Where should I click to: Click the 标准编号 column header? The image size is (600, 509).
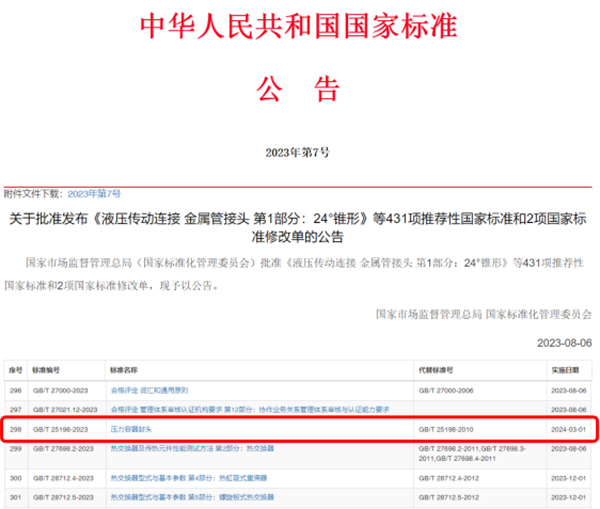pyautogui.click(x=48, y=368)
